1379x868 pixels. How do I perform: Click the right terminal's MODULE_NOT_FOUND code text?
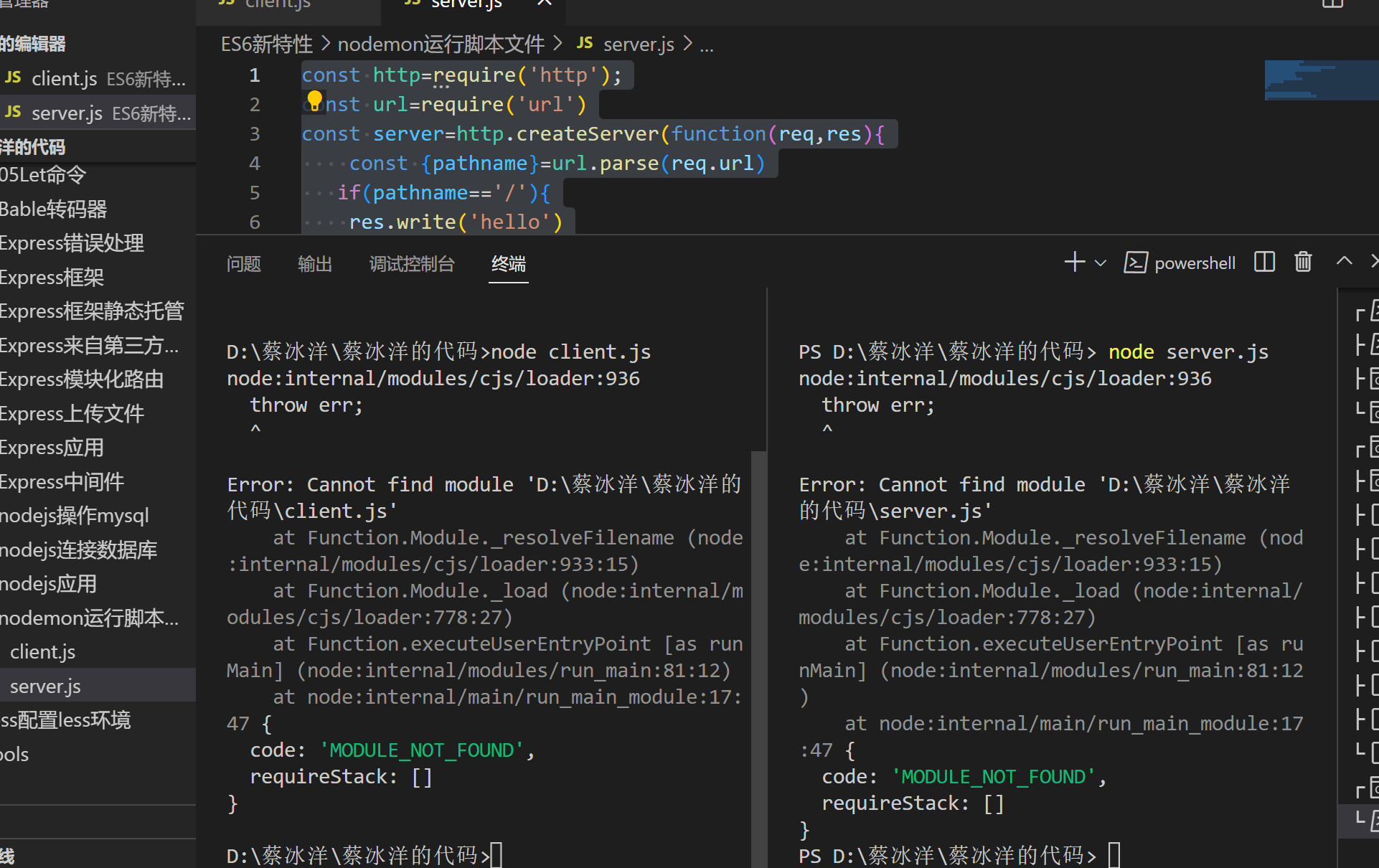pos(994,777)
